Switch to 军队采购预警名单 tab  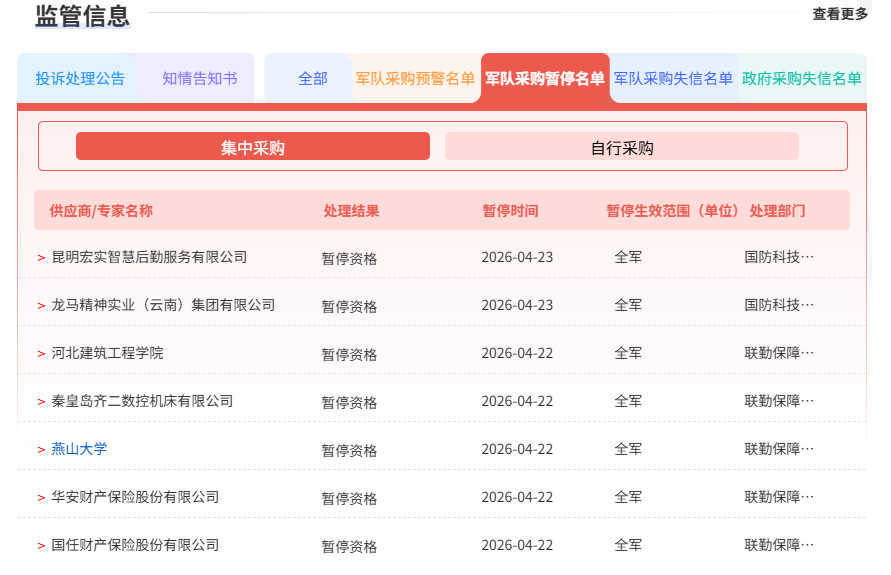(415, 78)
